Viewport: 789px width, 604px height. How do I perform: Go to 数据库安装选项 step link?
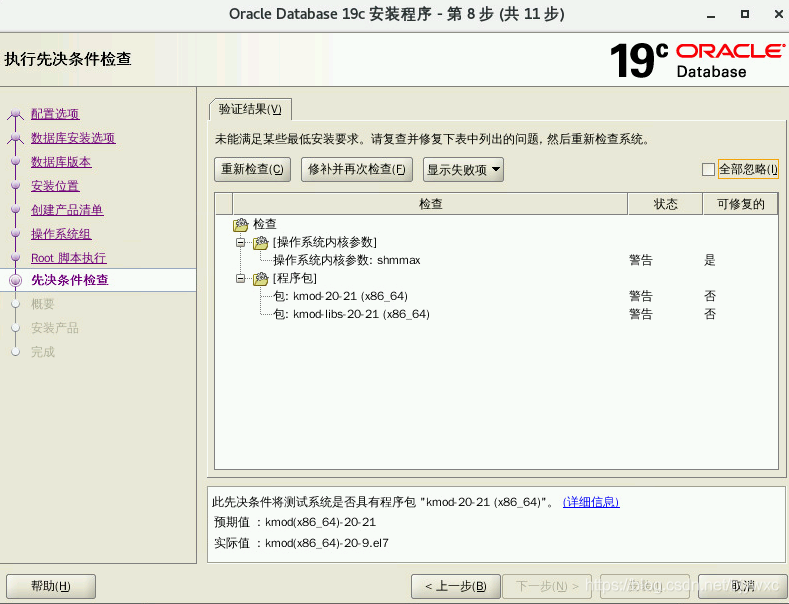pyautogui.click(x=73, y=138)
